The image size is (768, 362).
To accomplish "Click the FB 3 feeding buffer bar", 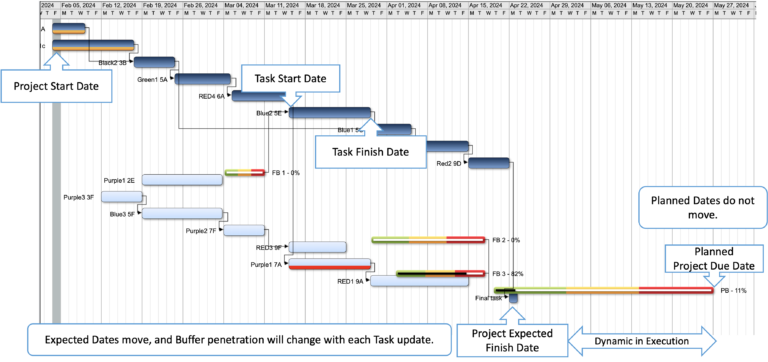I will (440, 273).
